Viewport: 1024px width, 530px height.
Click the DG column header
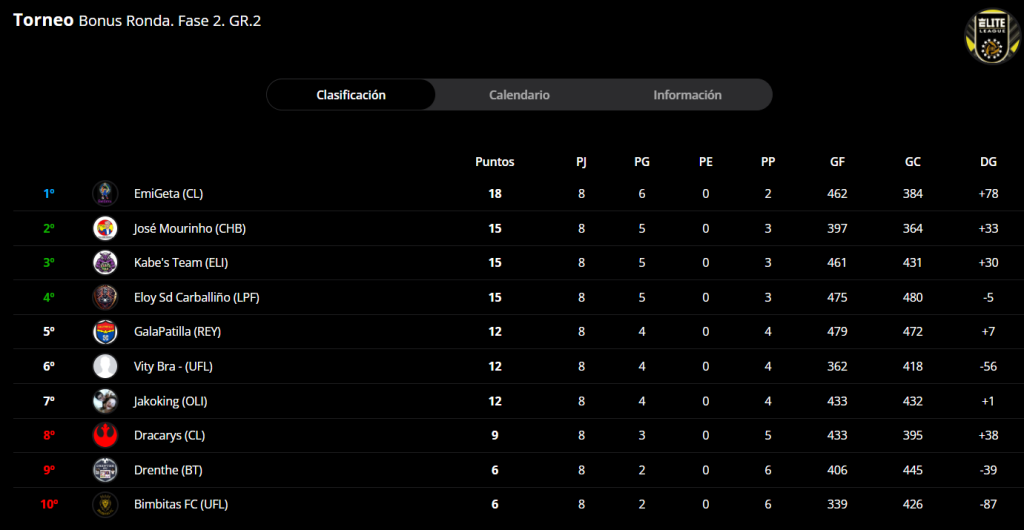pos(988,161)
